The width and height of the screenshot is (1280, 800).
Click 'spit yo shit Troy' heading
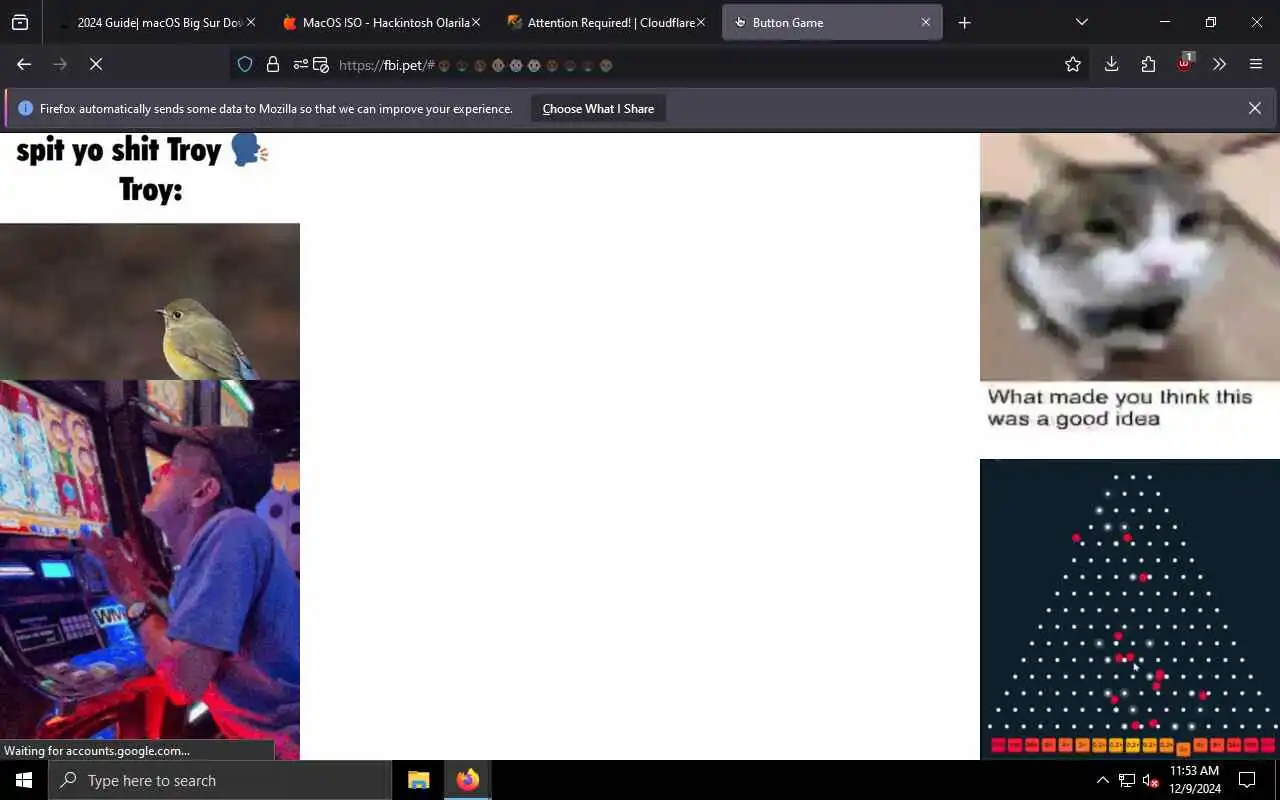(143, 151)
